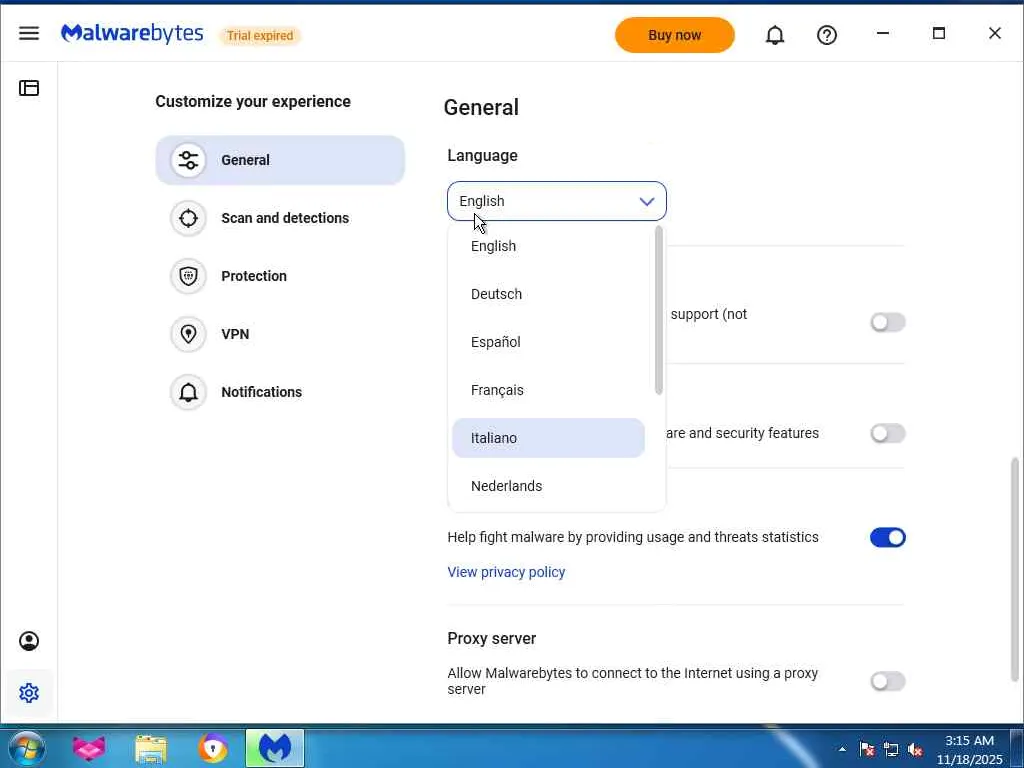The image size is (1024, 768).
Task: Switch to Notifications settings
Action: tap(280, 392)
